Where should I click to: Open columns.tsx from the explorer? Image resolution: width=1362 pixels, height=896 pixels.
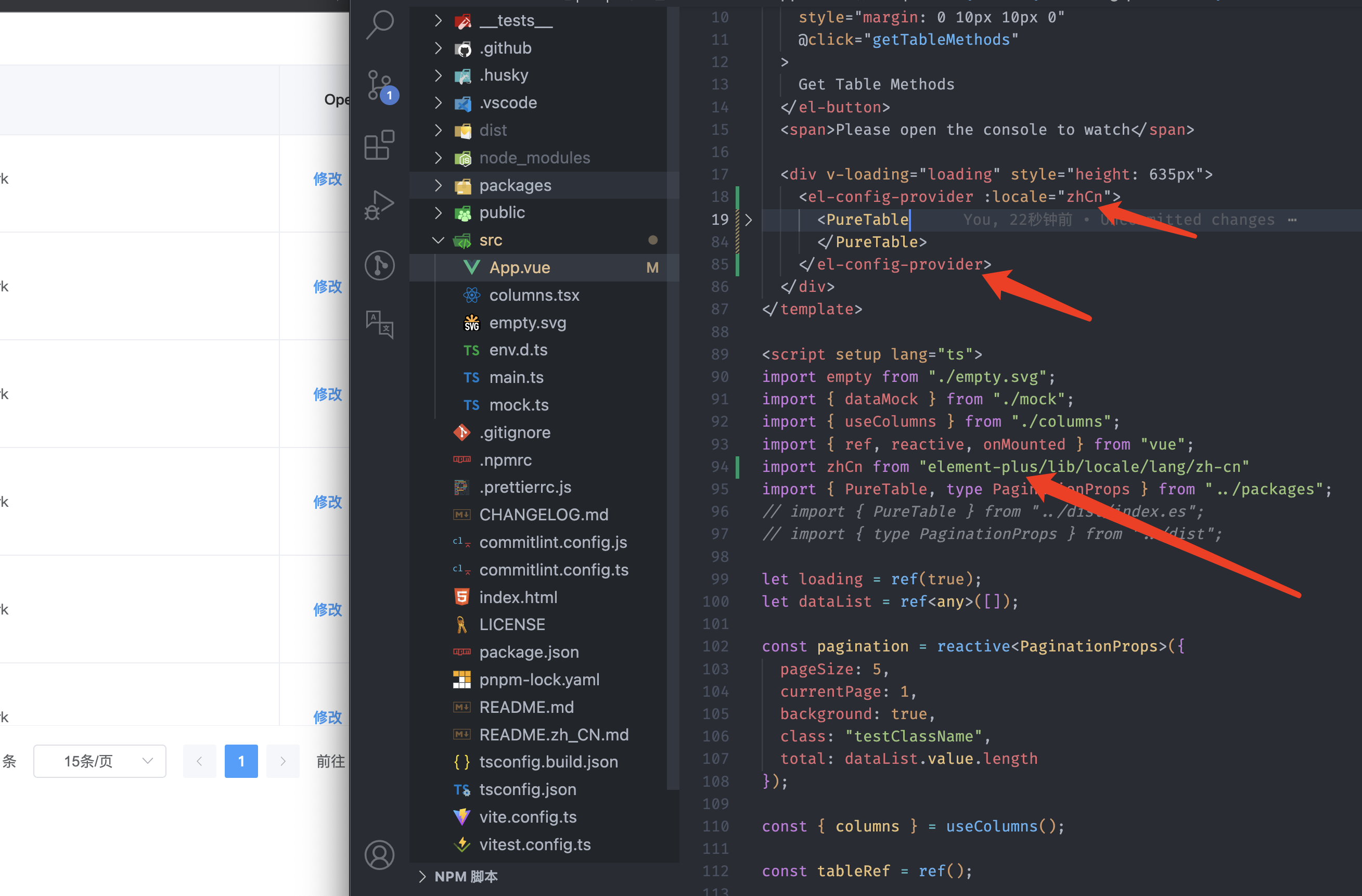[x=534, y=295]
